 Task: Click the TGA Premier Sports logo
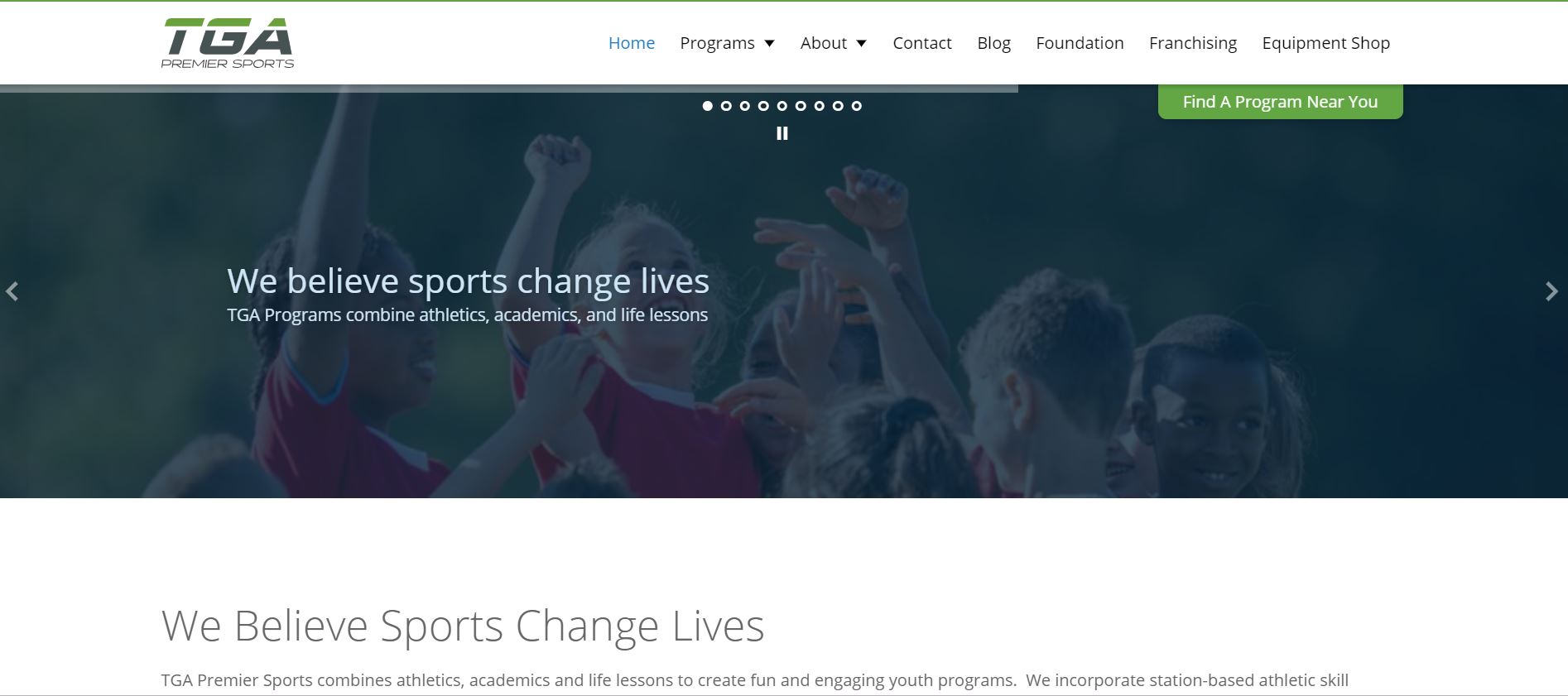pos(228,42)
